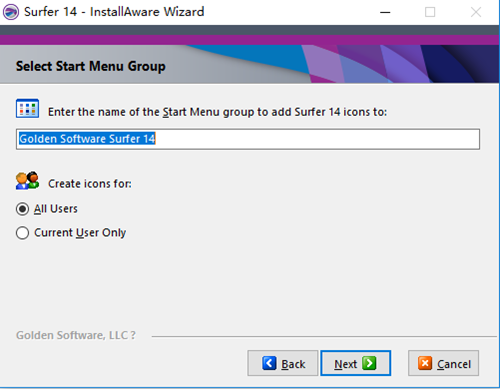Proceed with the Next button

(355, 363)
